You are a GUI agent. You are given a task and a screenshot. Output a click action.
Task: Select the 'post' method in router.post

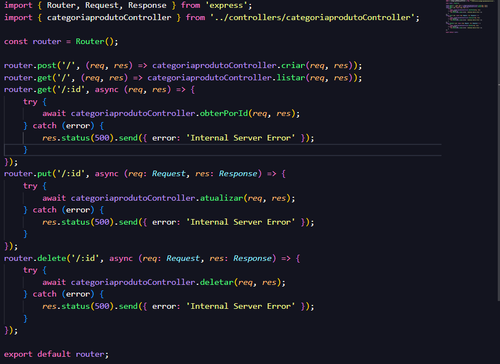click(47, 66)
